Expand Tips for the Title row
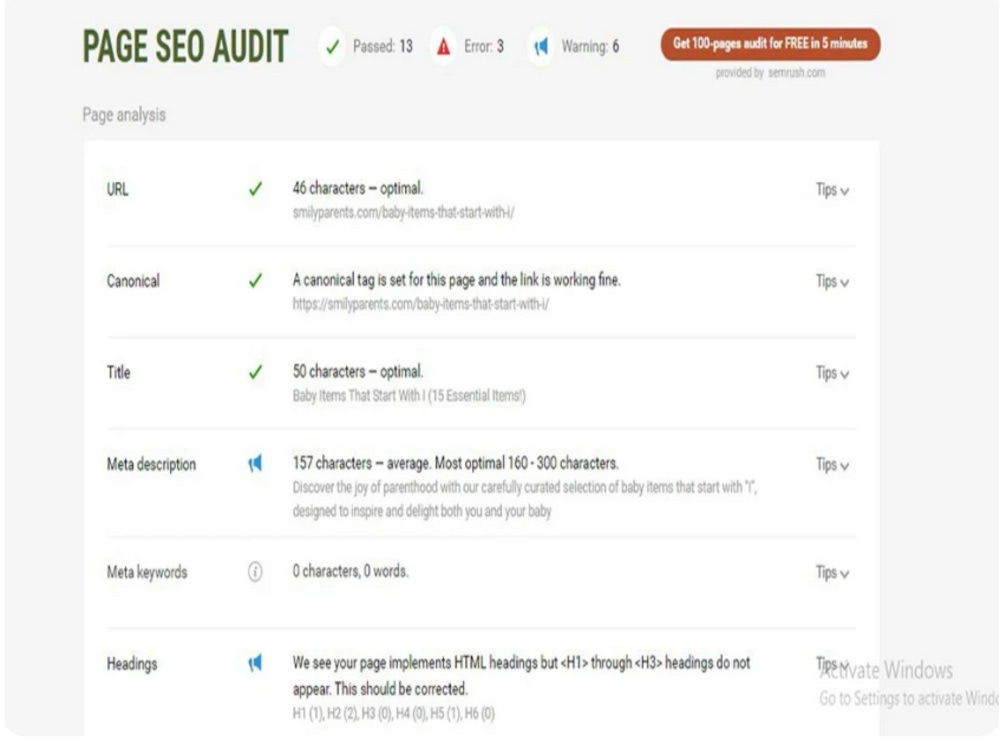The image size is (1000, 750). point(832,373)
